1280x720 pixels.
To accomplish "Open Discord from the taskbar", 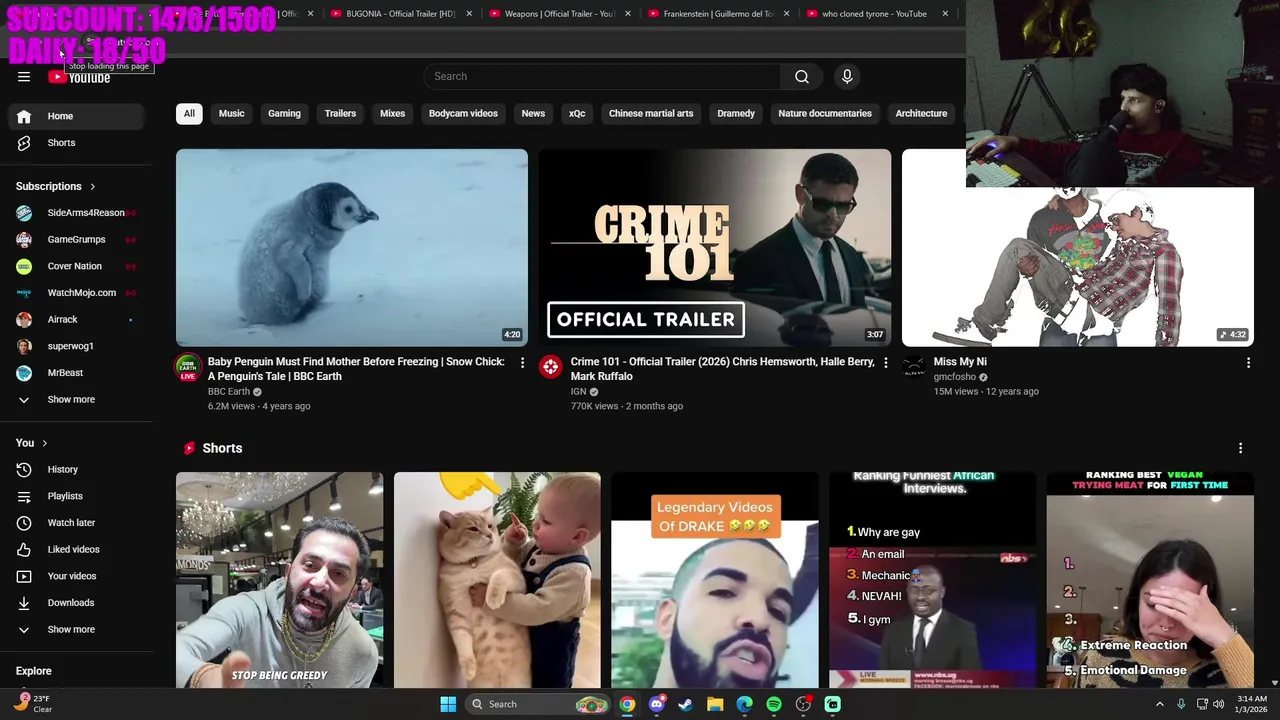I will click(x=656, y=704).
